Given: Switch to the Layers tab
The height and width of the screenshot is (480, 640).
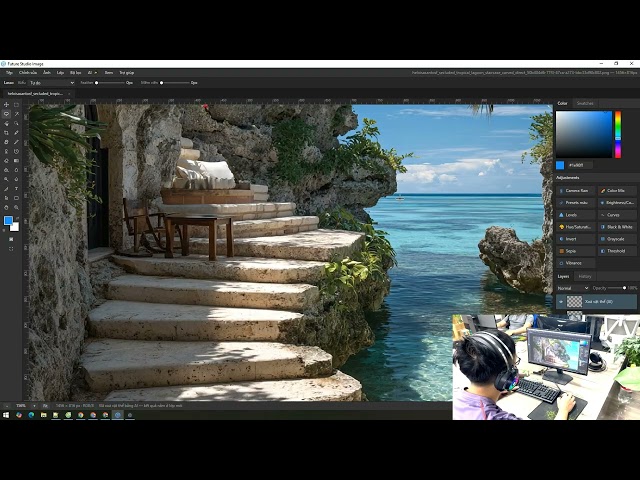Looking at the screenshot, I should [x=563, y=276].
